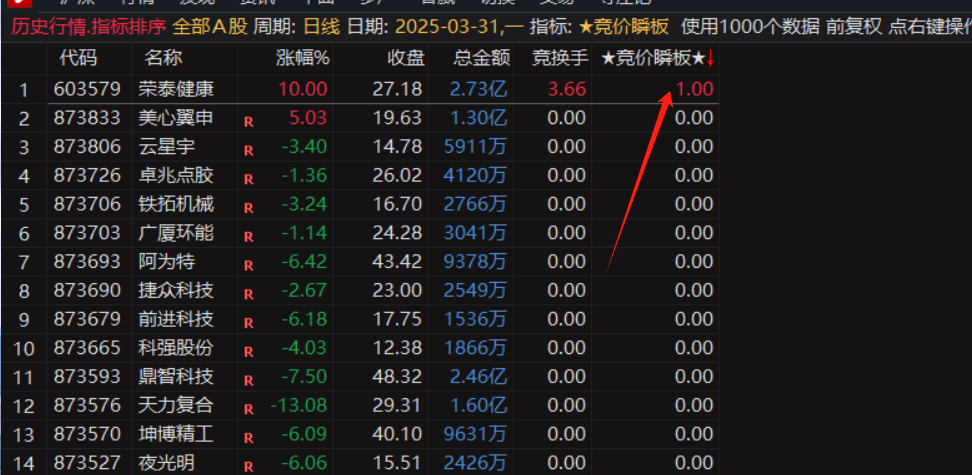This screenshot has height=475, width=972.
Task: Select the 鼎智科技 stock name
Action: 176,376
